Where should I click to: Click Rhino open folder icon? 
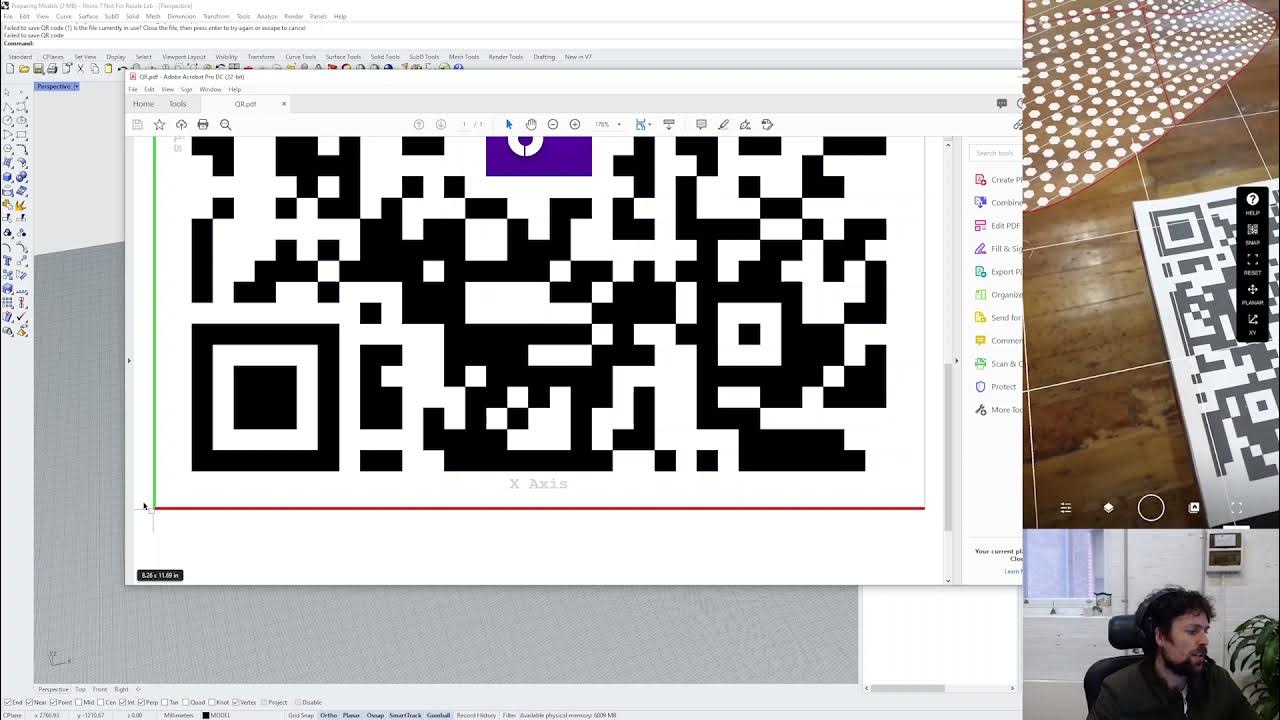(24, 69)
